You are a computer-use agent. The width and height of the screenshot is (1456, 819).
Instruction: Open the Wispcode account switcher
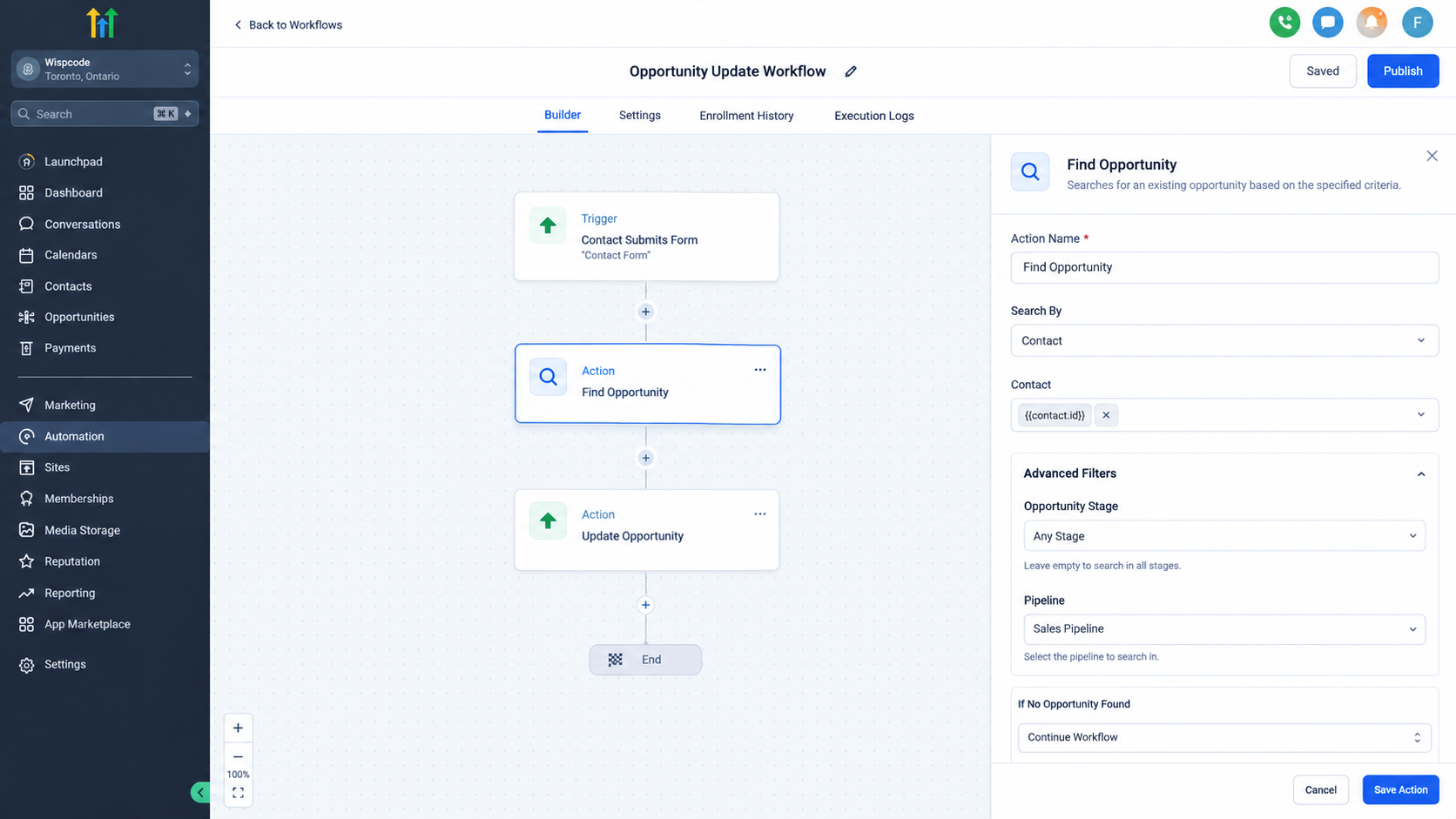(104, 69)
